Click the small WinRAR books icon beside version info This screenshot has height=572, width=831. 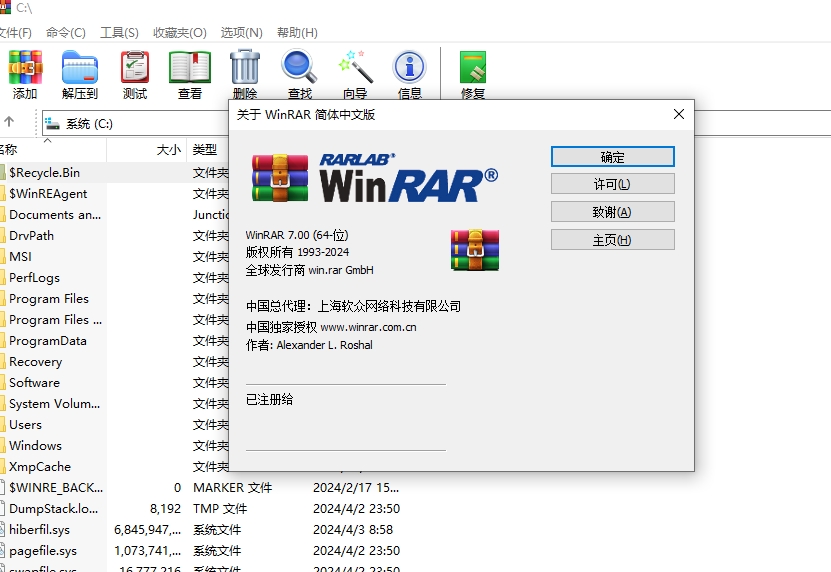click(x=475, y=250)
